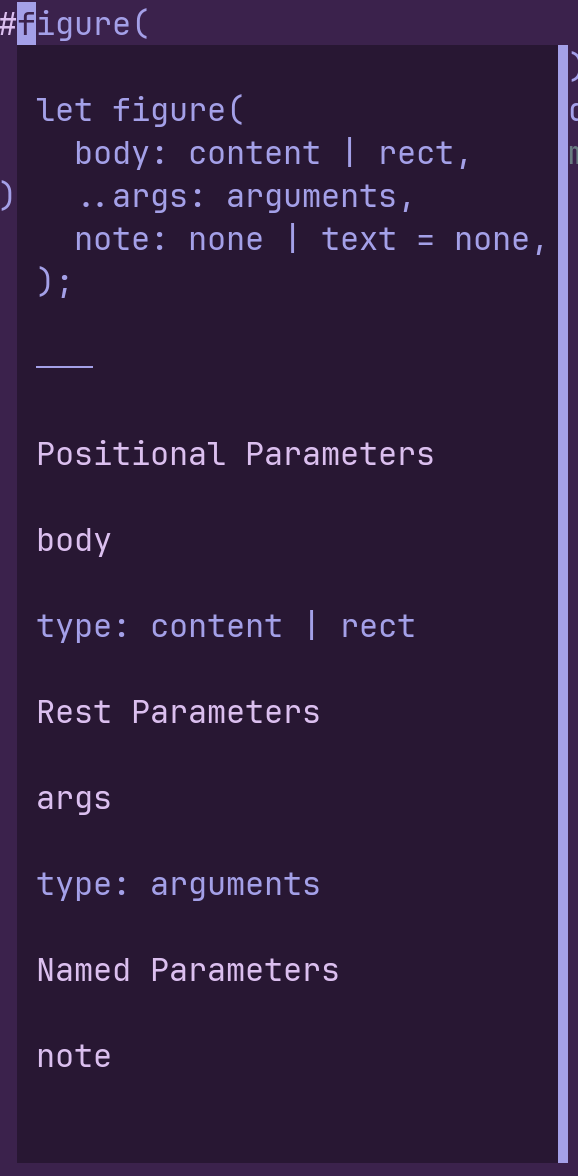Image resolution: width=578 pixels, height=1176 pixels.
Task: Click 'let figure(' in the signature
Action: click(x=140, y=110)
